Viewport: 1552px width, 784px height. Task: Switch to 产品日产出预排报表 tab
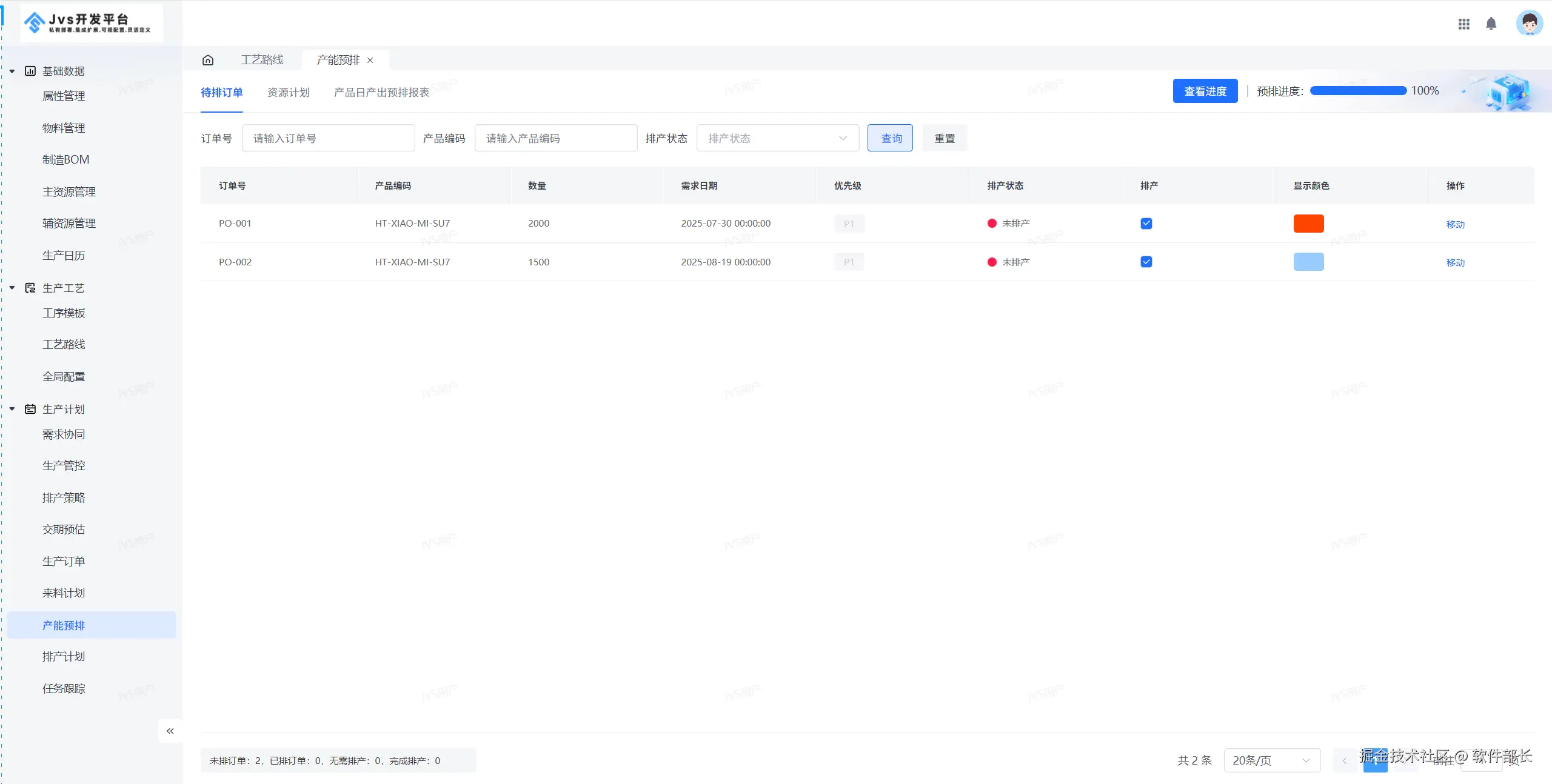pyautogui.click(x=381, y=92)
